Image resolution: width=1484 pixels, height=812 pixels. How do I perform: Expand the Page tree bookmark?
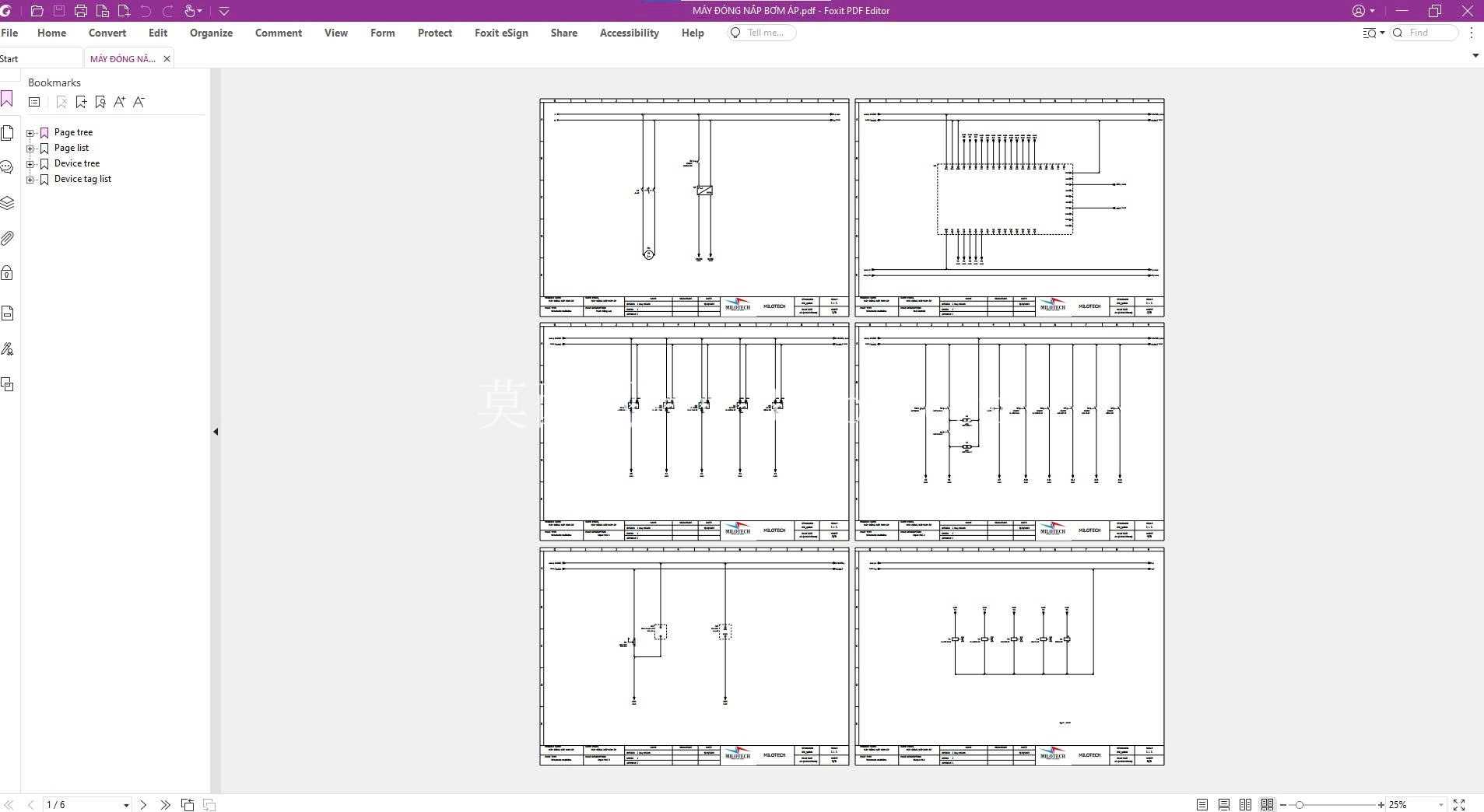30,133
